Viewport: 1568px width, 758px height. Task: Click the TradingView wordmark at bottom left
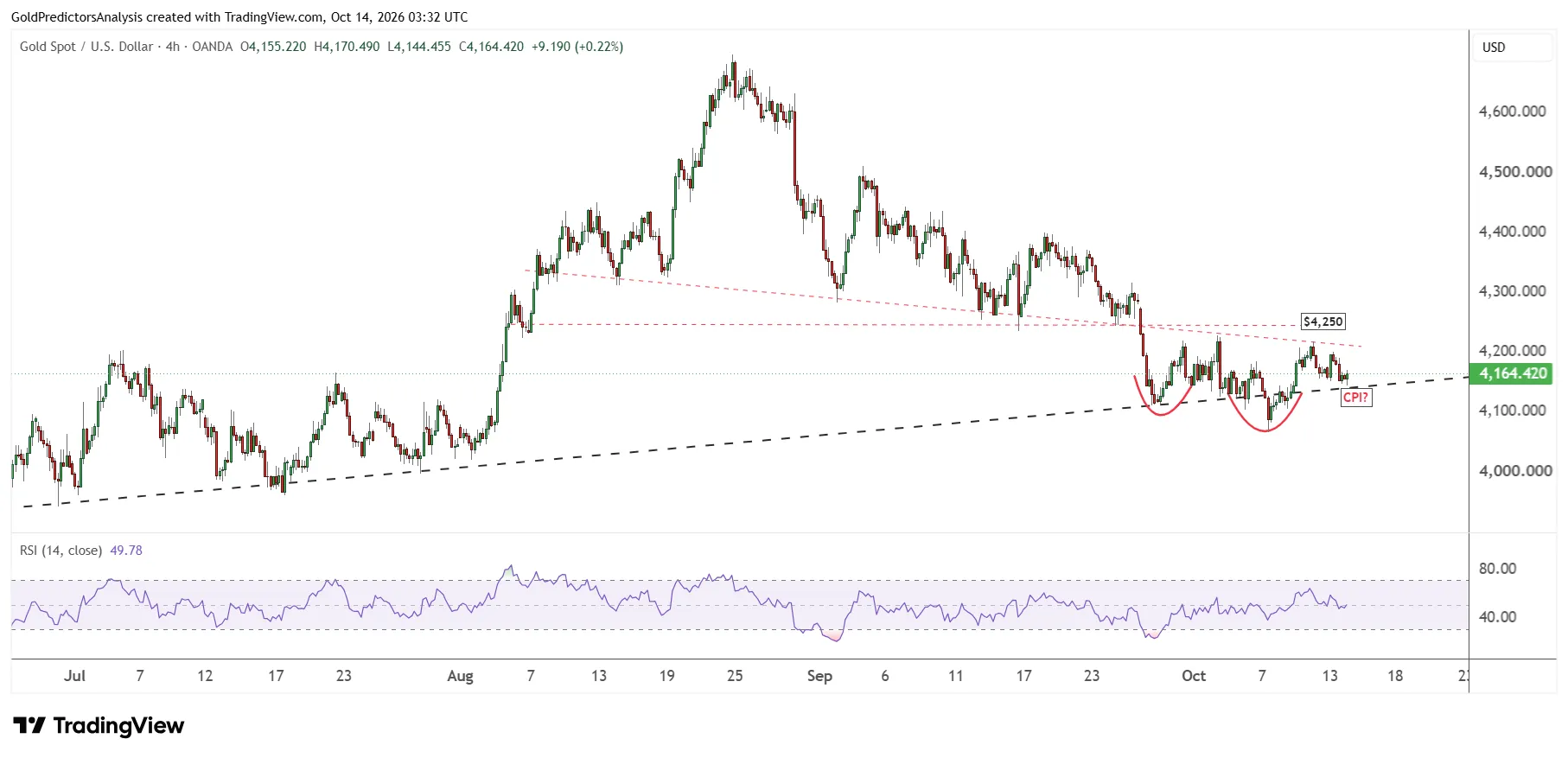[x=118, y=725]
